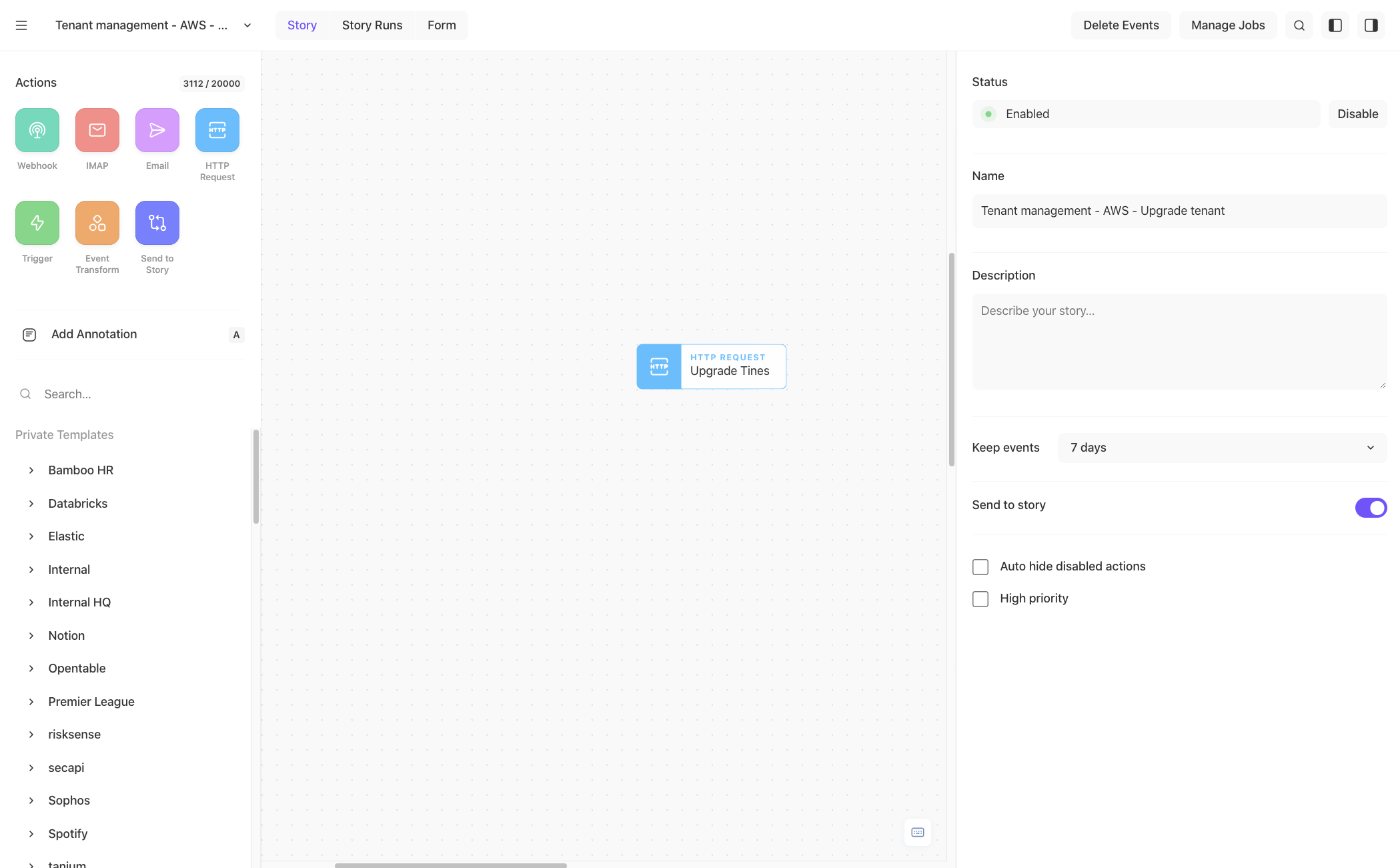
Task: Click the Disable status button
Action: [x=1357, y=114]
